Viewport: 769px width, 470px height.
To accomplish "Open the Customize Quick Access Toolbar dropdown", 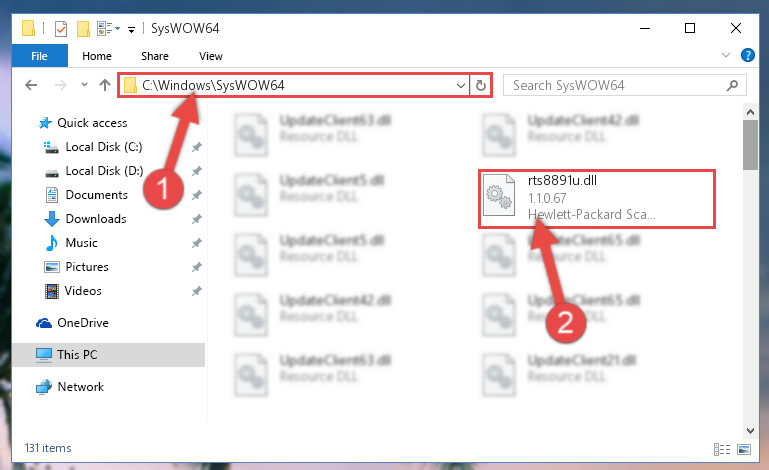I will click(x=131, y=30).
